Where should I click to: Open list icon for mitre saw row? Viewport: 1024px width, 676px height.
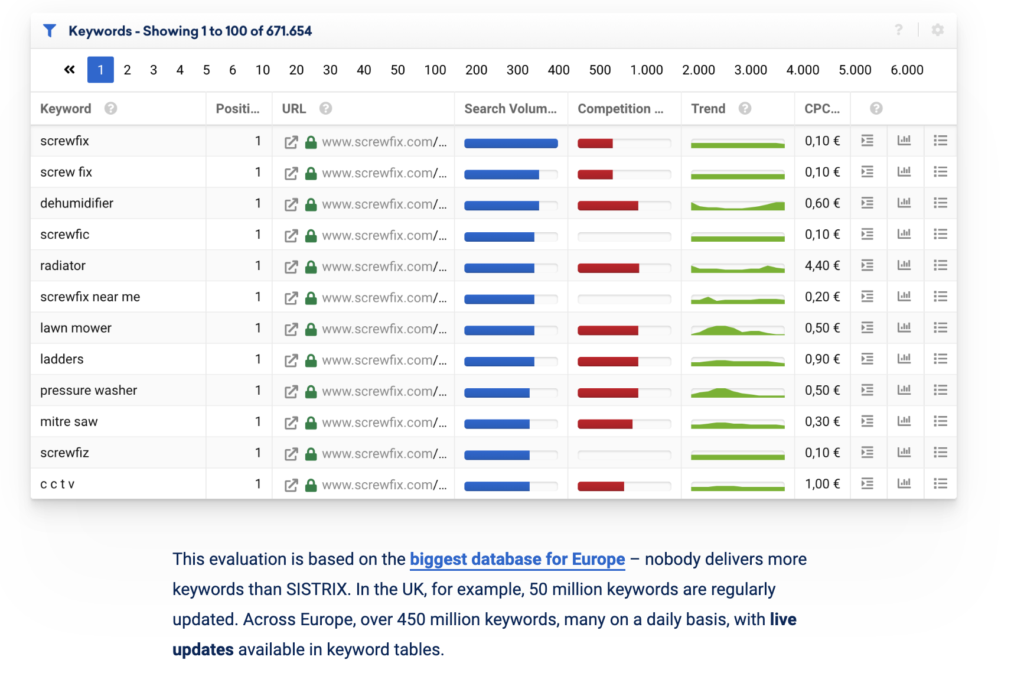(940, 421)
